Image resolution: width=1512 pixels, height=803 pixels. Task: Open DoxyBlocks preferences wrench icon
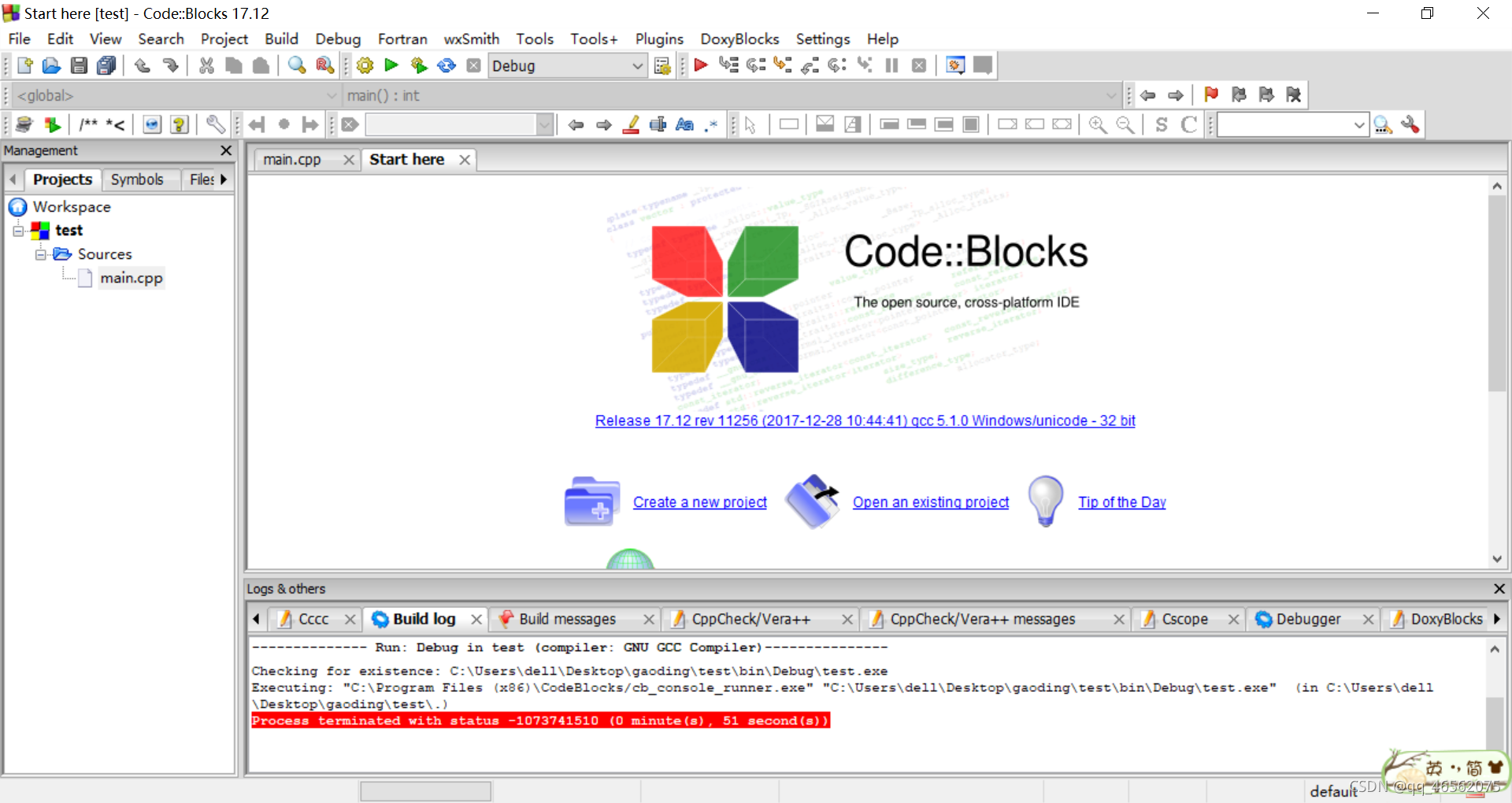[x=215, y=124]
